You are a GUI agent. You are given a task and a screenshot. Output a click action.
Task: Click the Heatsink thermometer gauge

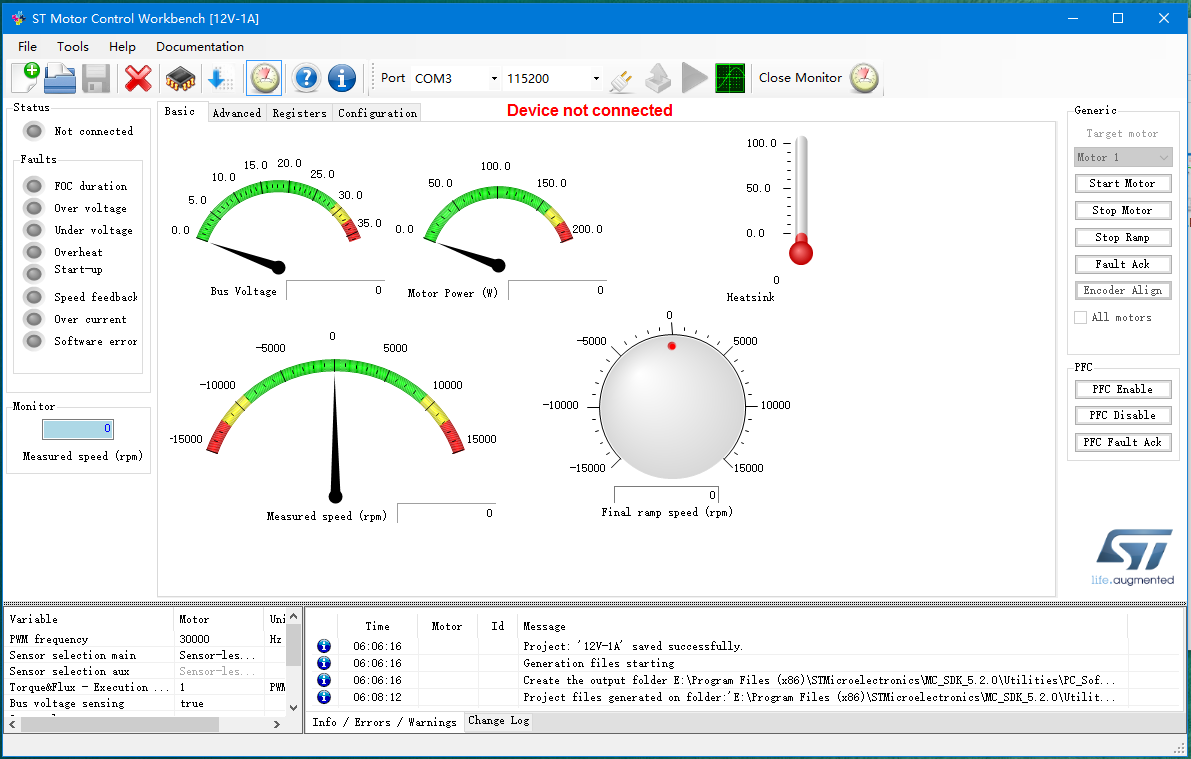(801, 201)
